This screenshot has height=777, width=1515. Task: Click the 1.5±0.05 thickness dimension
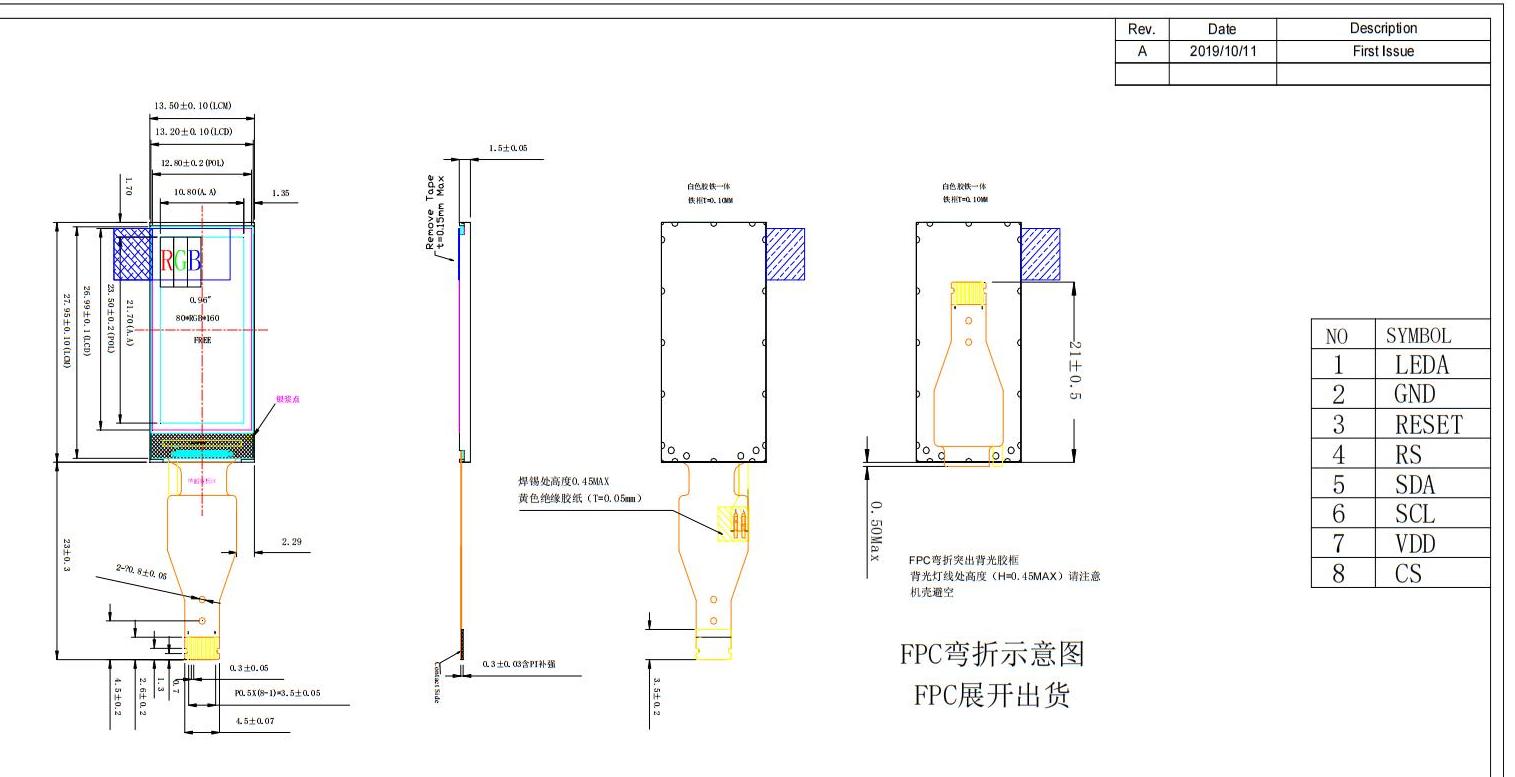[x=508, y=148]
